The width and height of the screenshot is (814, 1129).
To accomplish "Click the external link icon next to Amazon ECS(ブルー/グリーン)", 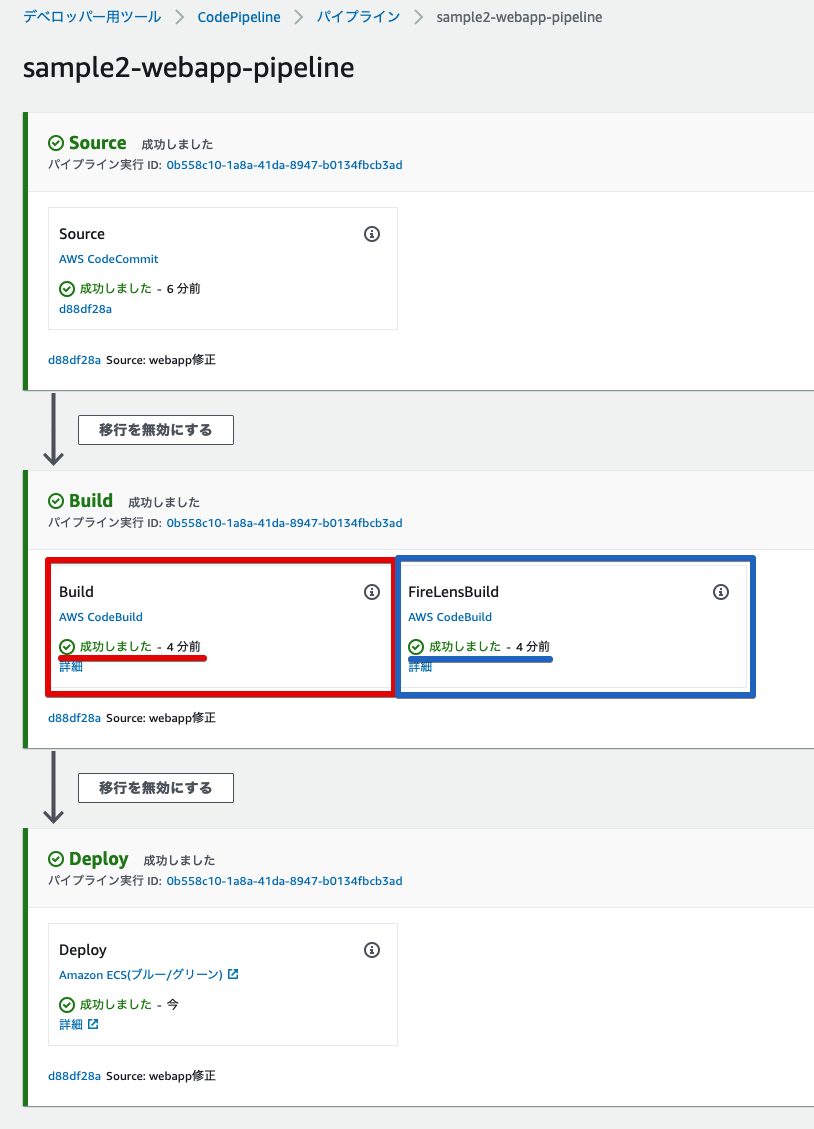I will pyautogui.click(x=231, y=974).
